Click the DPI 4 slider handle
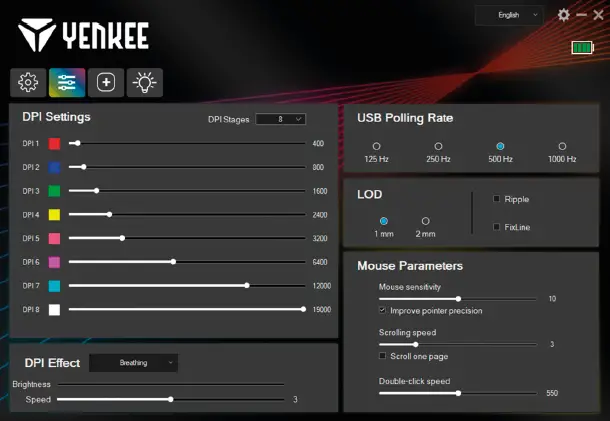The width and height of the screenshot is (610, 421). tap(110, 214)
